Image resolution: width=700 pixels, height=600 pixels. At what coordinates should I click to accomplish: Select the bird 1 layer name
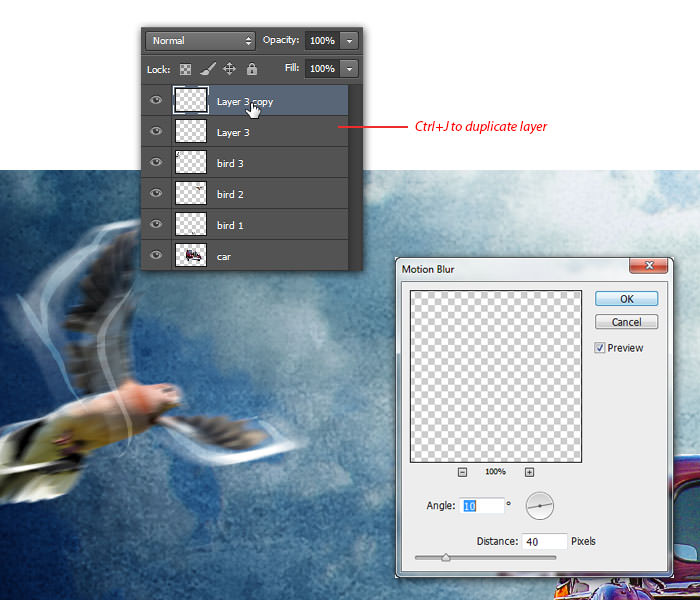(x=230, y=225)
